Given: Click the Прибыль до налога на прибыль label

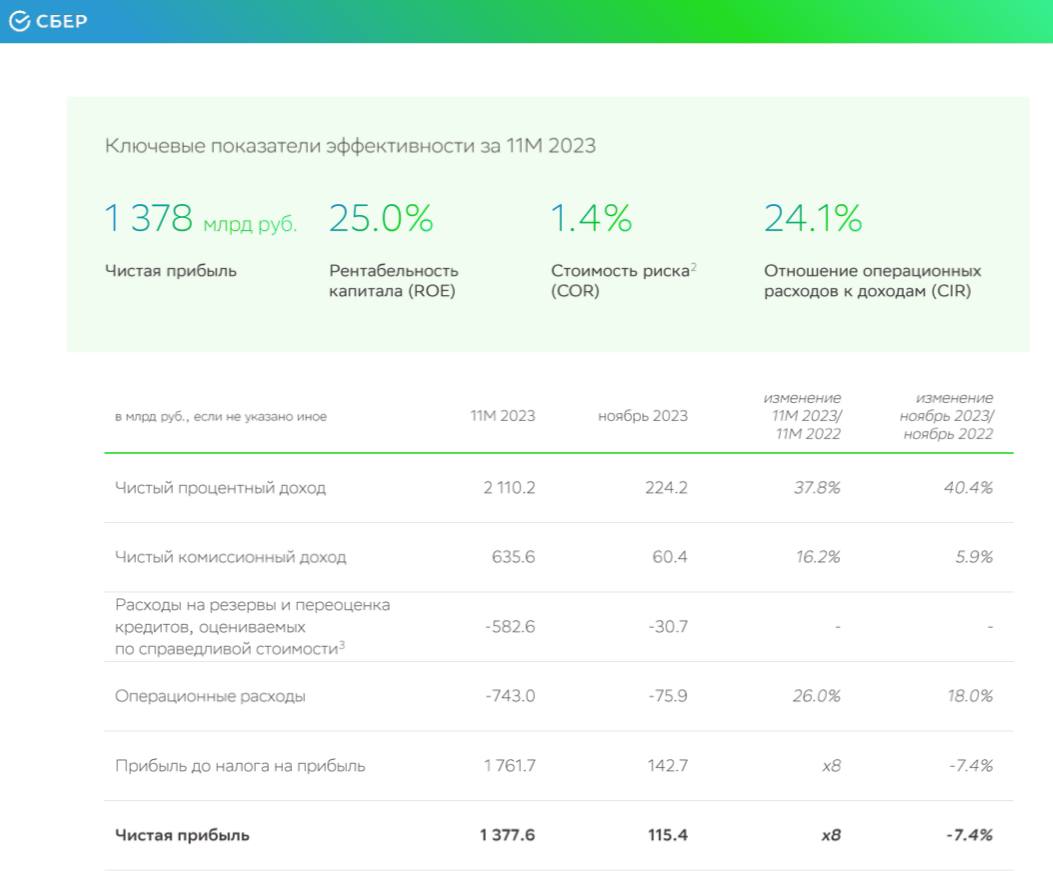Looking at the screenshot, I should coord(240,766).
